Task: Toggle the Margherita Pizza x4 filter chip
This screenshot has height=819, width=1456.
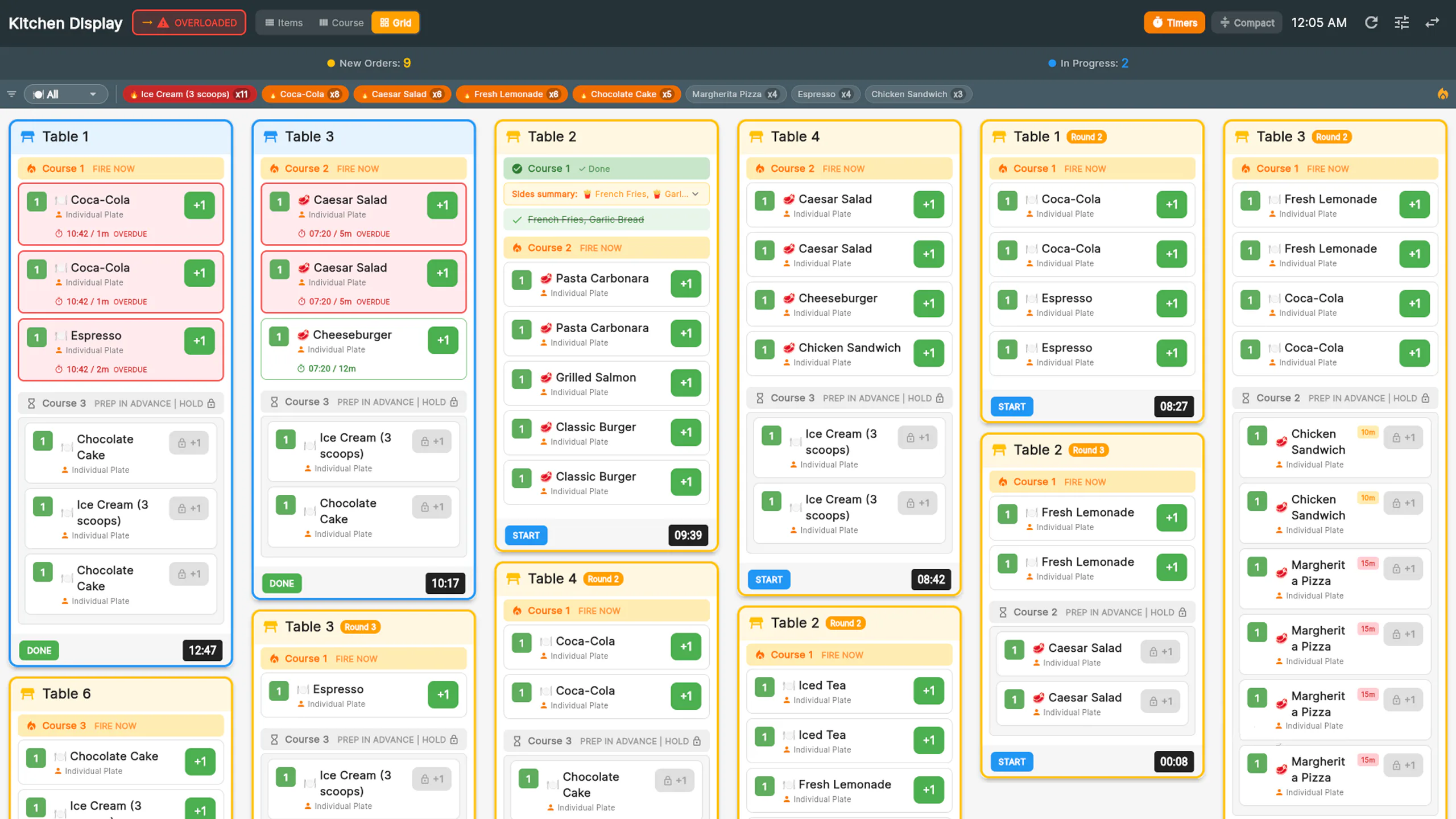Action: (735, 94)
